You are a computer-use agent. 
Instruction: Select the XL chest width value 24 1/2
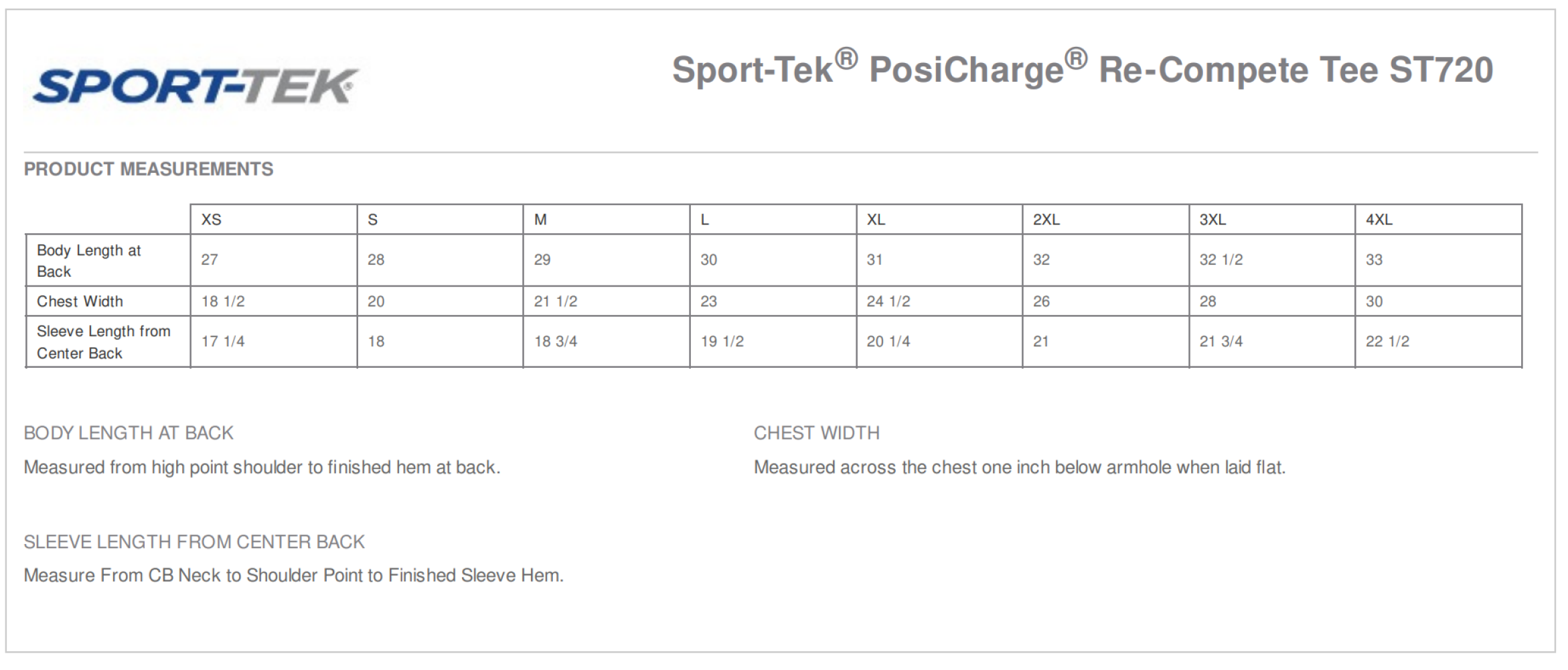click(888, 301)
